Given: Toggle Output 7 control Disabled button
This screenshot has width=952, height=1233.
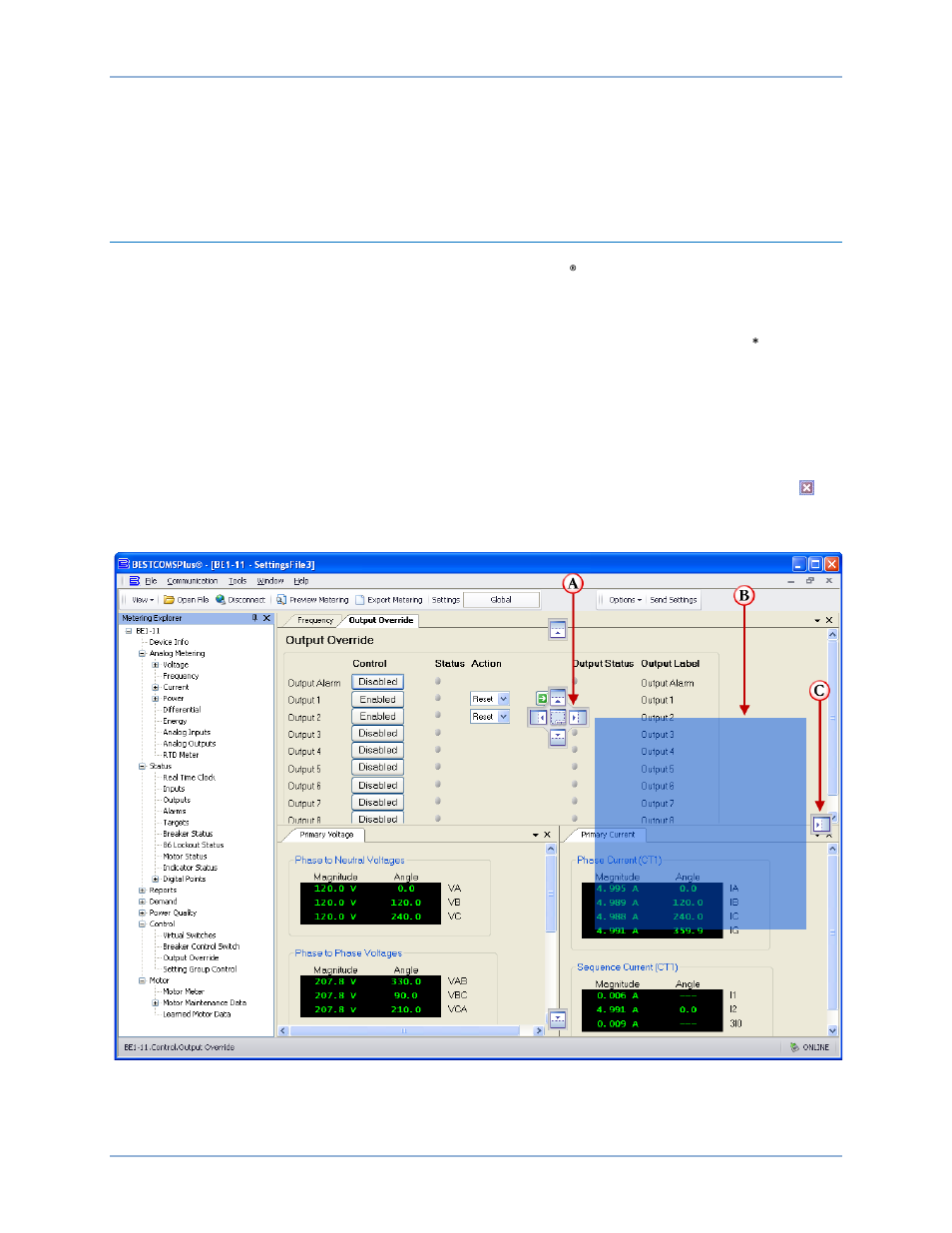Looking at the screenshot, I should coord(378,803).
